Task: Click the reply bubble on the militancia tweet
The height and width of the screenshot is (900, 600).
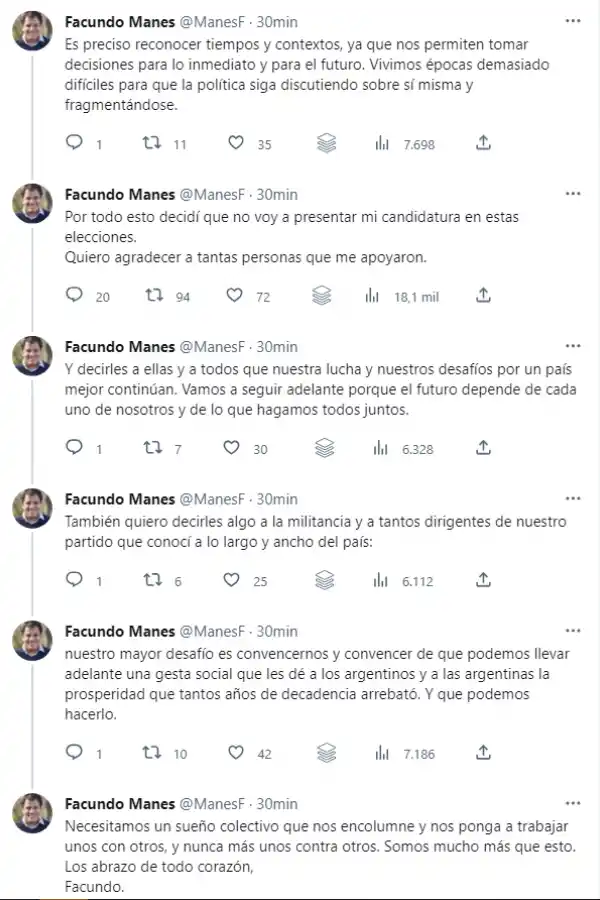Action: (x=75, y=579)
